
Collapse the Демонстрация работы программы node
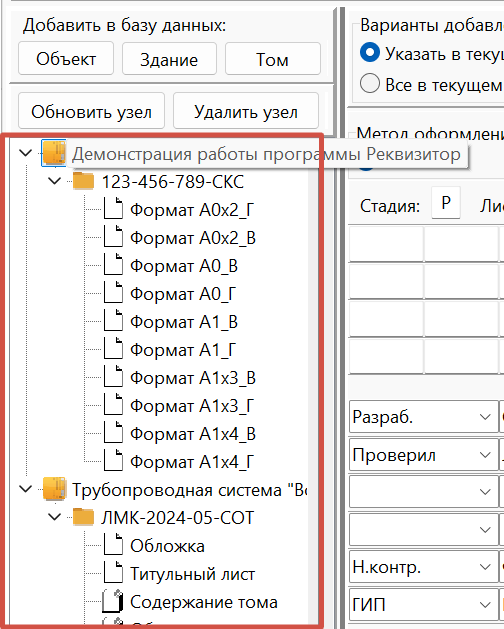point(26,153)
